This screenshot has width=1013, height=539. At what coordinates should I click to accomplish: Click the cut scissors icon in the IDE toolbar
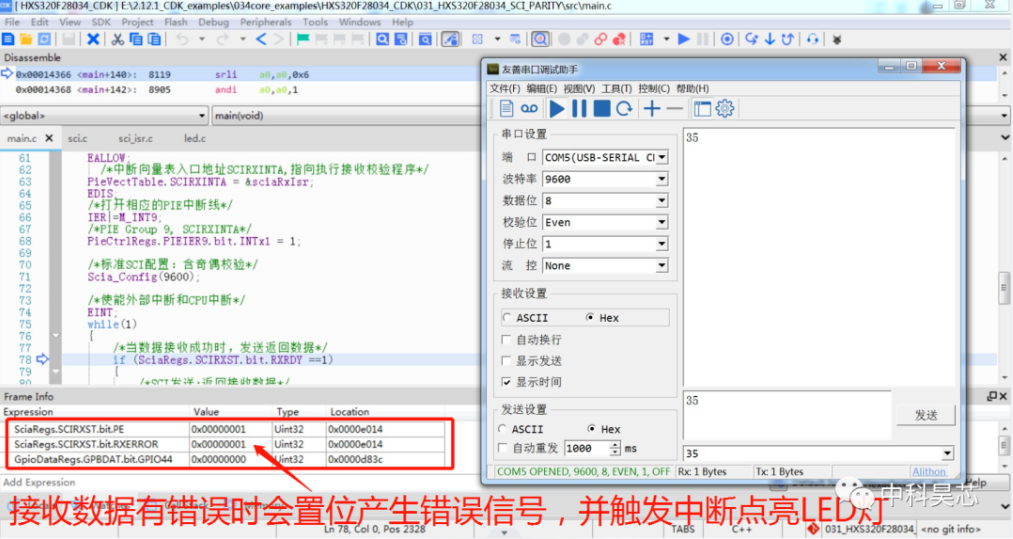point(117,39)
